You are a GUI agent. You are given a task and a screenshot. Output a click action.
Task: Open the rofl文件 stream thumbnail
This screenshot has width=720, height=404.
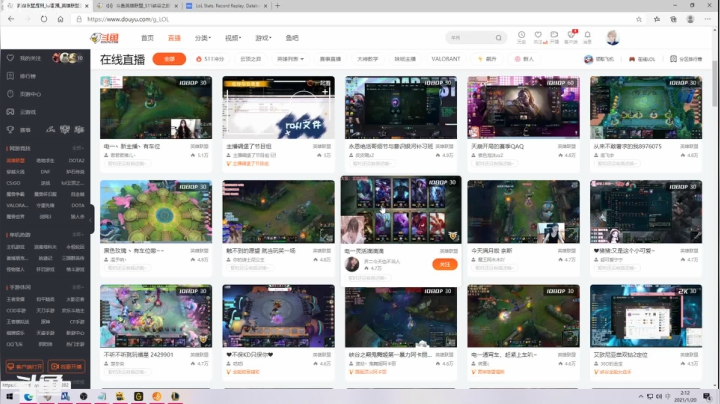click(x=278, y=107)
